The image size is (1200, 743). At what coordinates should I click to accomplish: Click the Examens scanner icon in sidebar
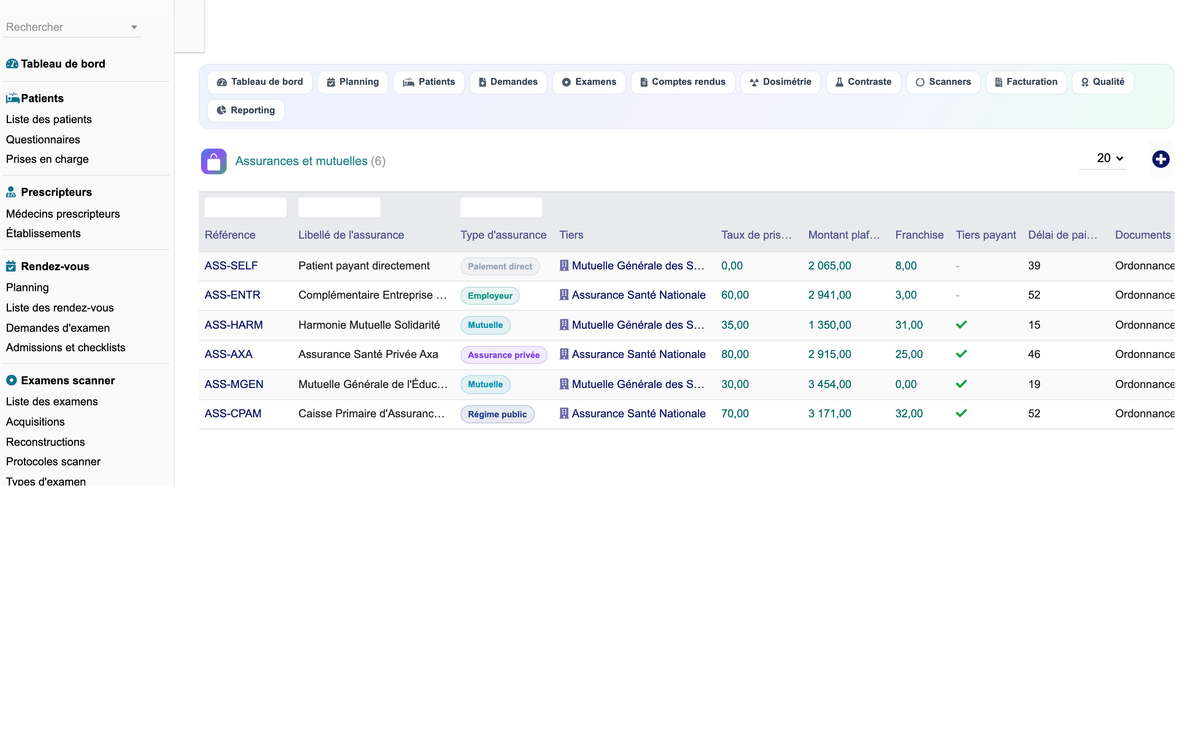pyautogui.click(x=12, y=381)
